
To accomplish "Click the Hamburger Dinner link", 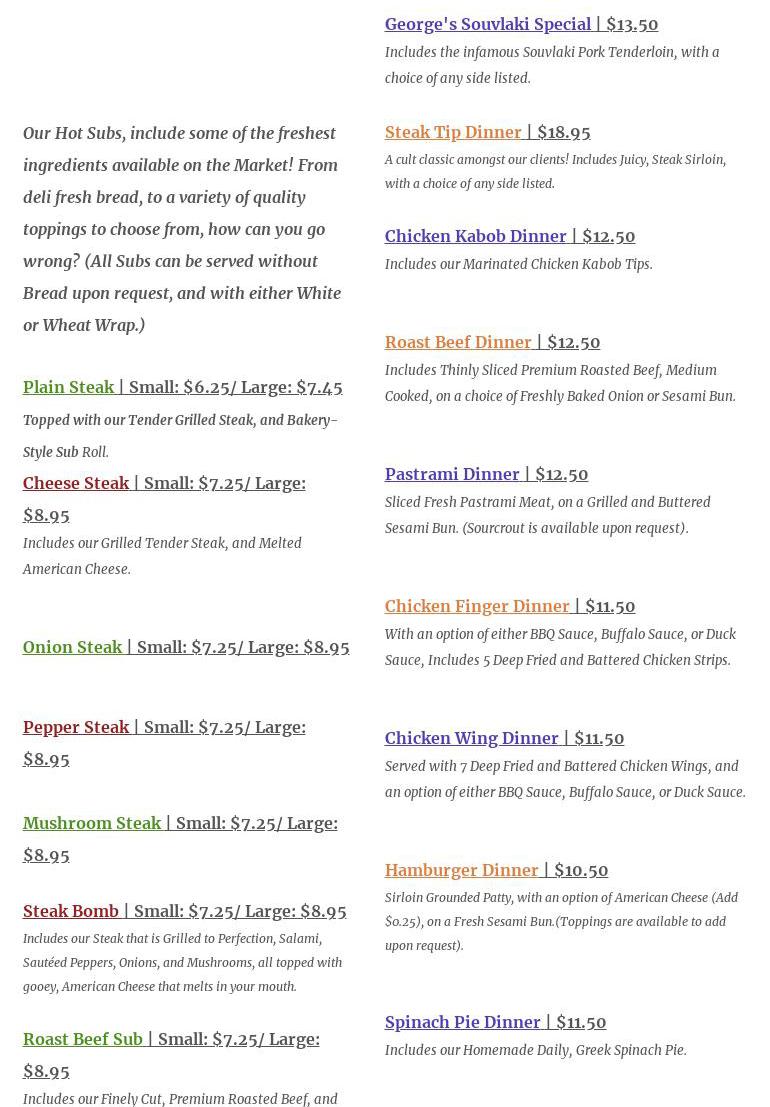I will (462, 870).
